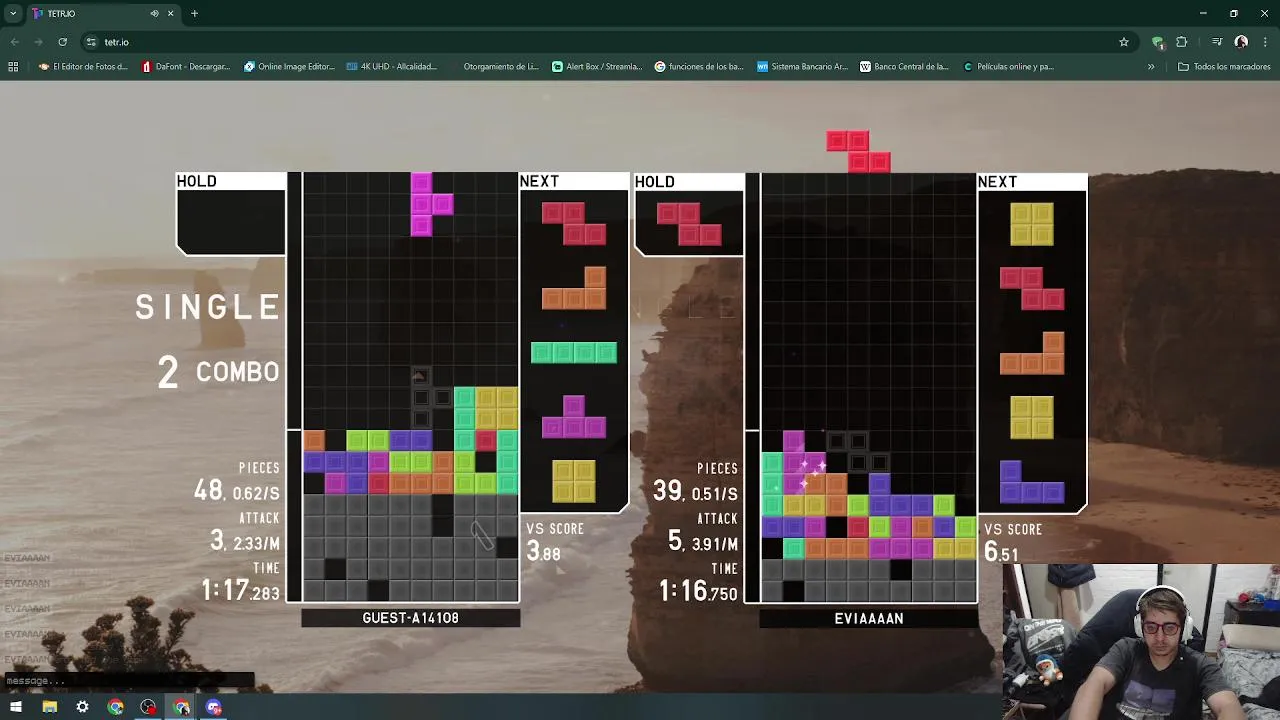Click the GUEST-A14108 player name
This screenshot has width=1280, height=720.
[x=410, y=618]
